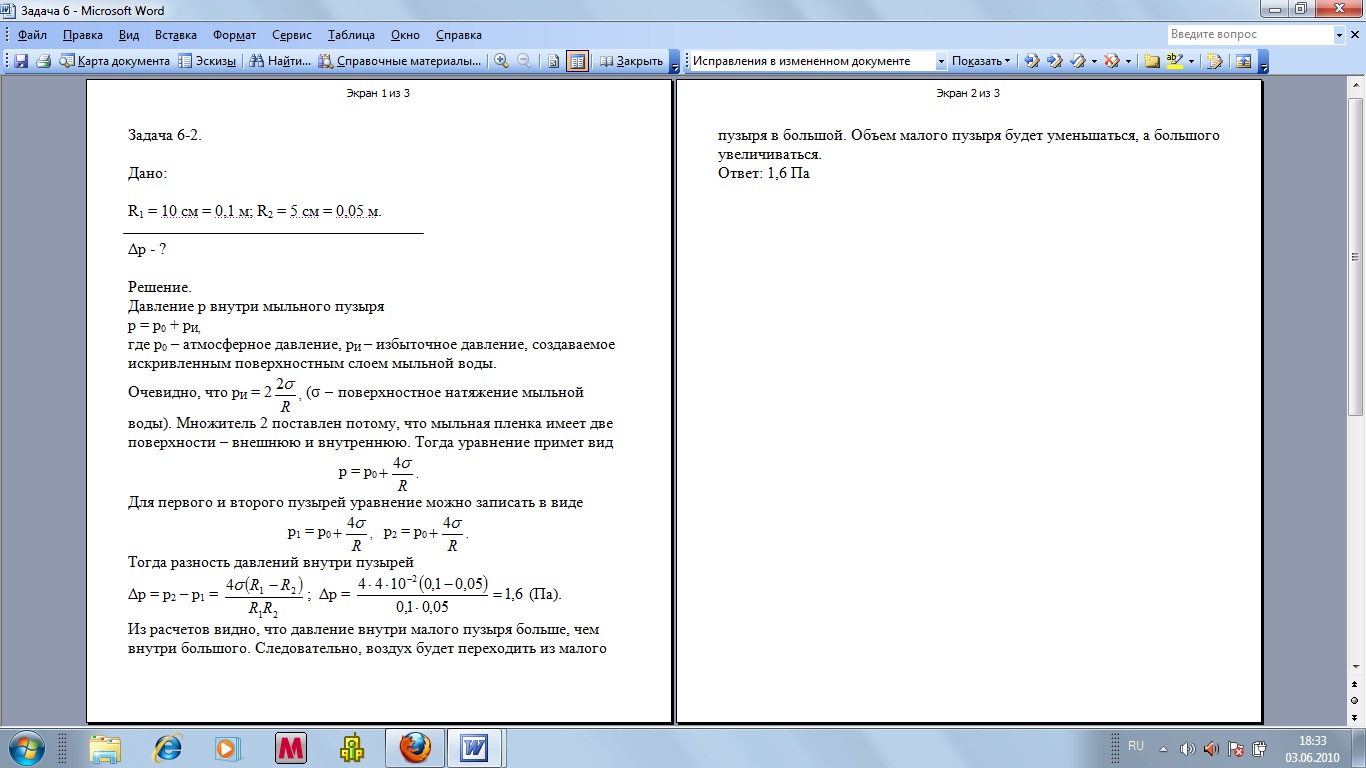Open the help question dropdown arrow
Image resolution: width=1366 pixels, height=768 pixels.
[1340, 34]
